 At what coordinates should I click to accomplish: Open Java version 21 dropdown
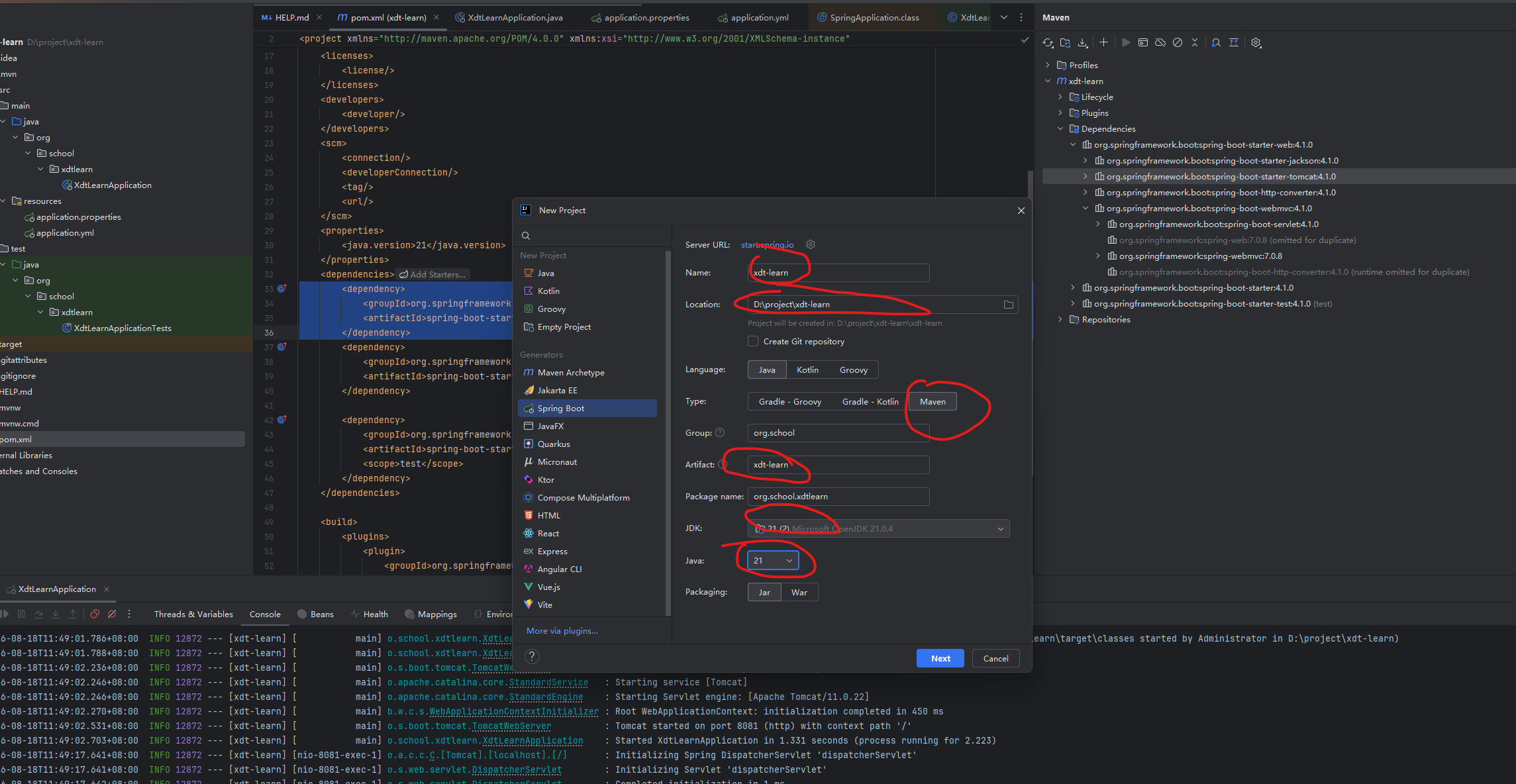773,560
